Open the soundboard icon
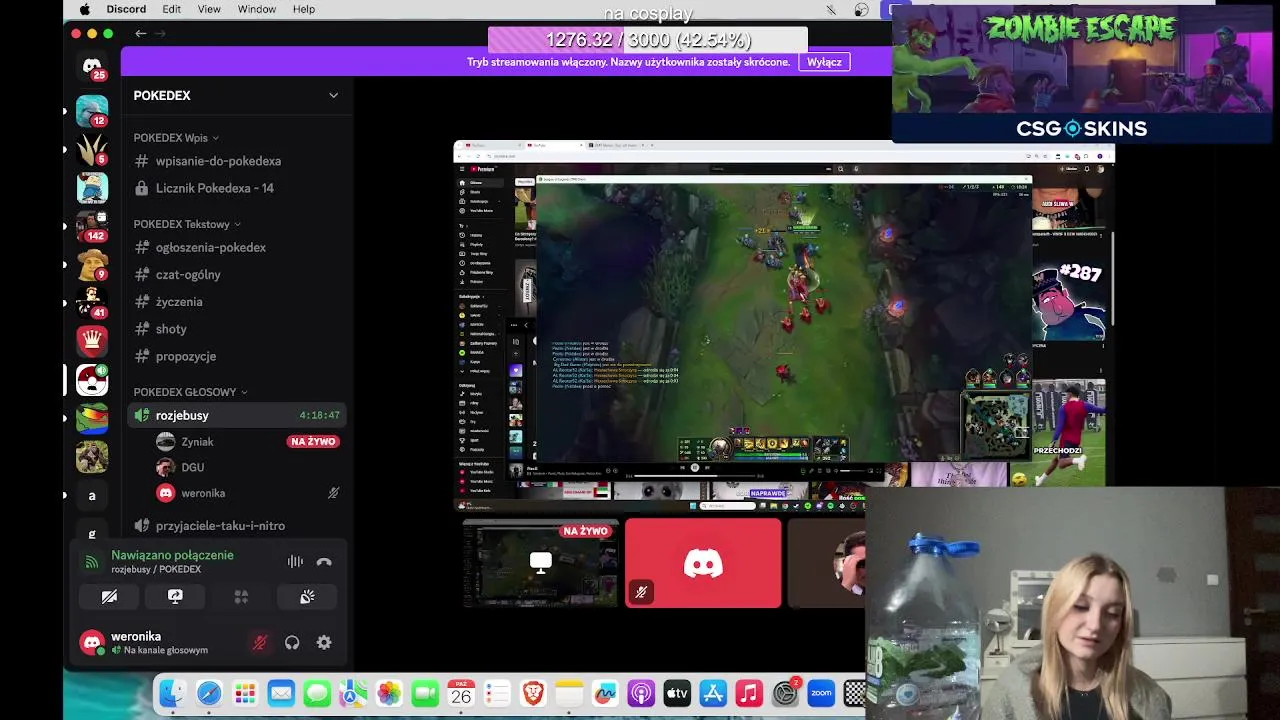Screen dimensions: 1280x720 coord(307,596)
